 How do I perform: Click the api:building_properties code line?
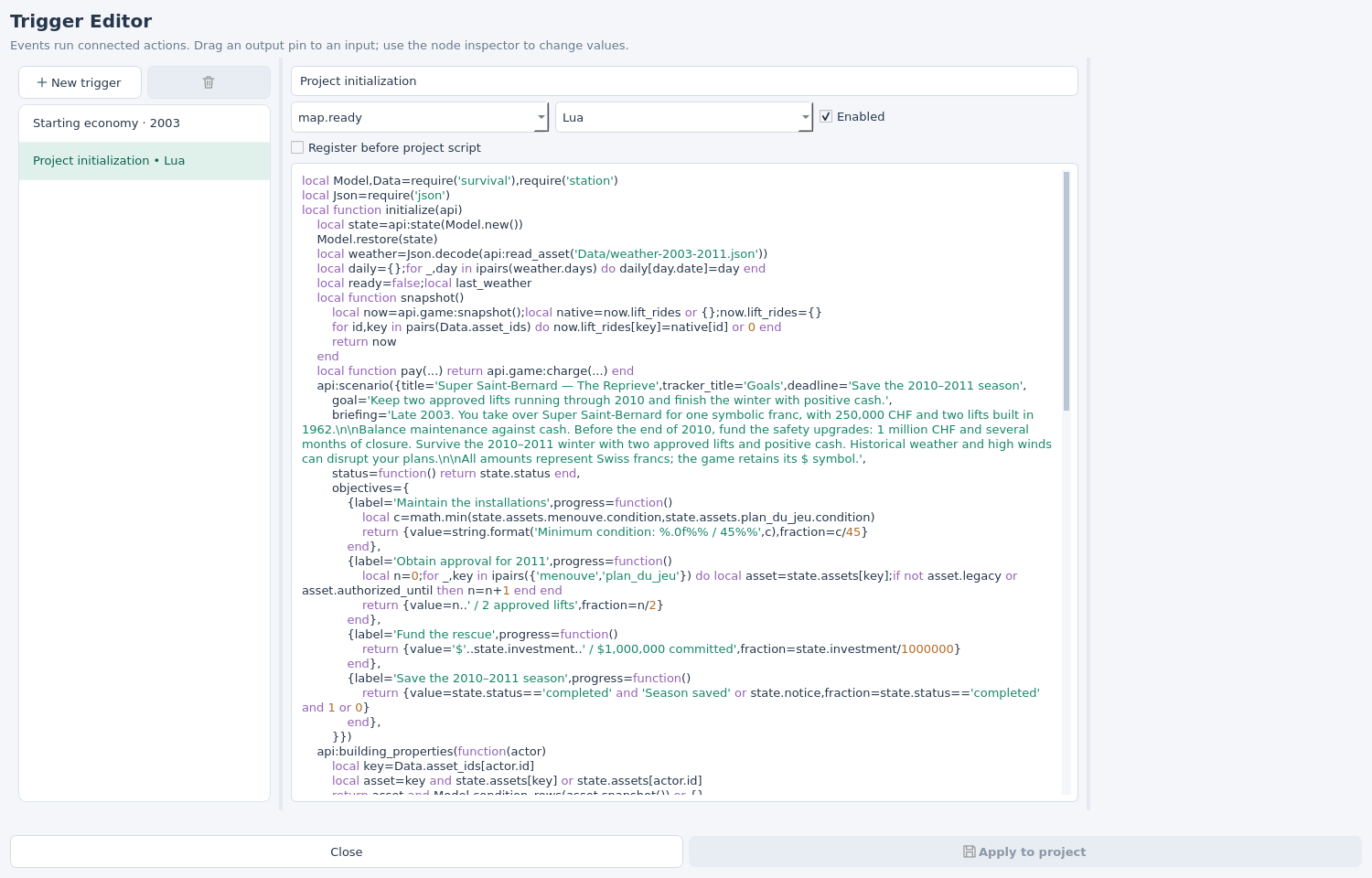pyautogui.click(x=431, y=752)
